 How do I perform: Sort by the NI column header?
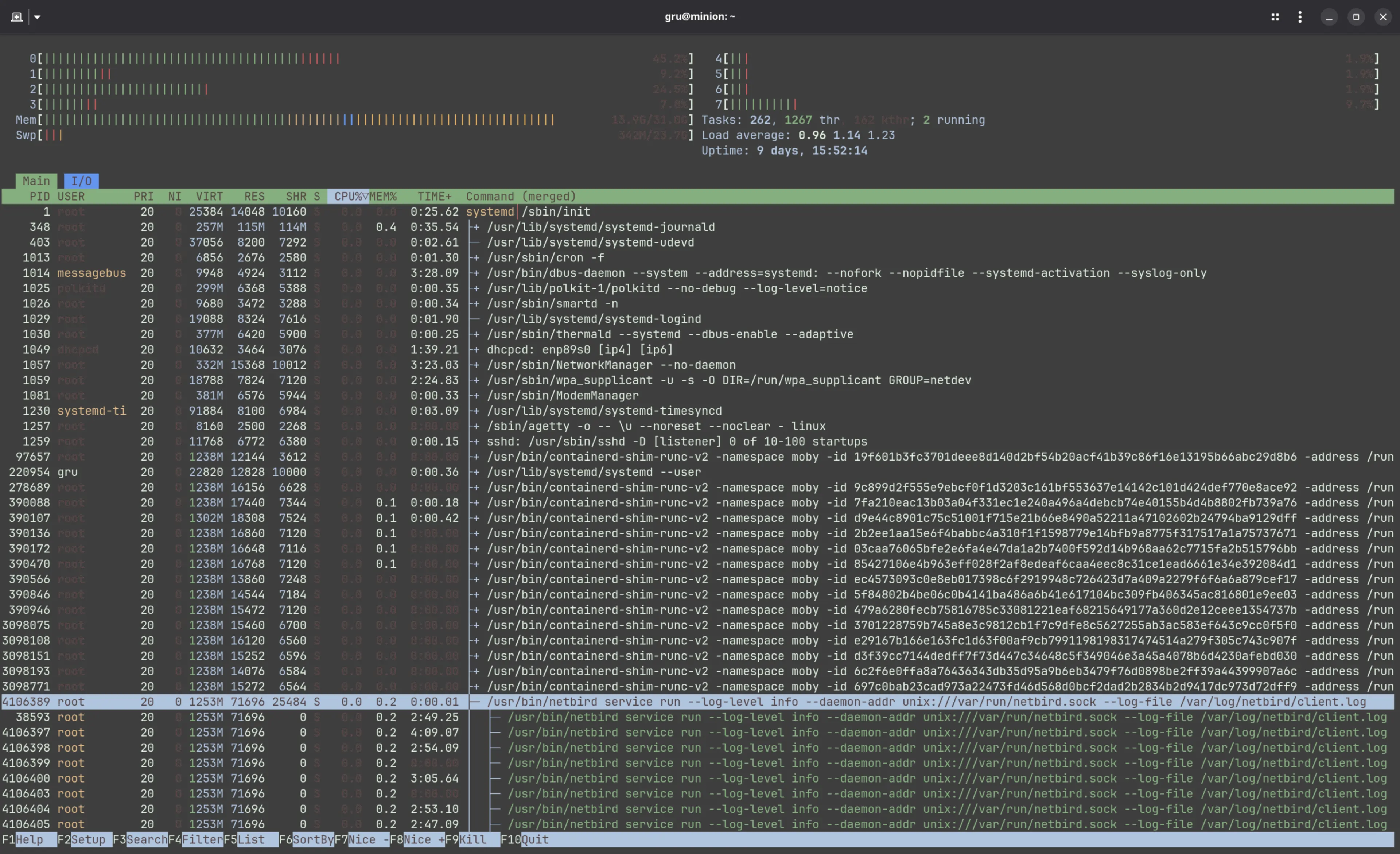tap(175, 197)
